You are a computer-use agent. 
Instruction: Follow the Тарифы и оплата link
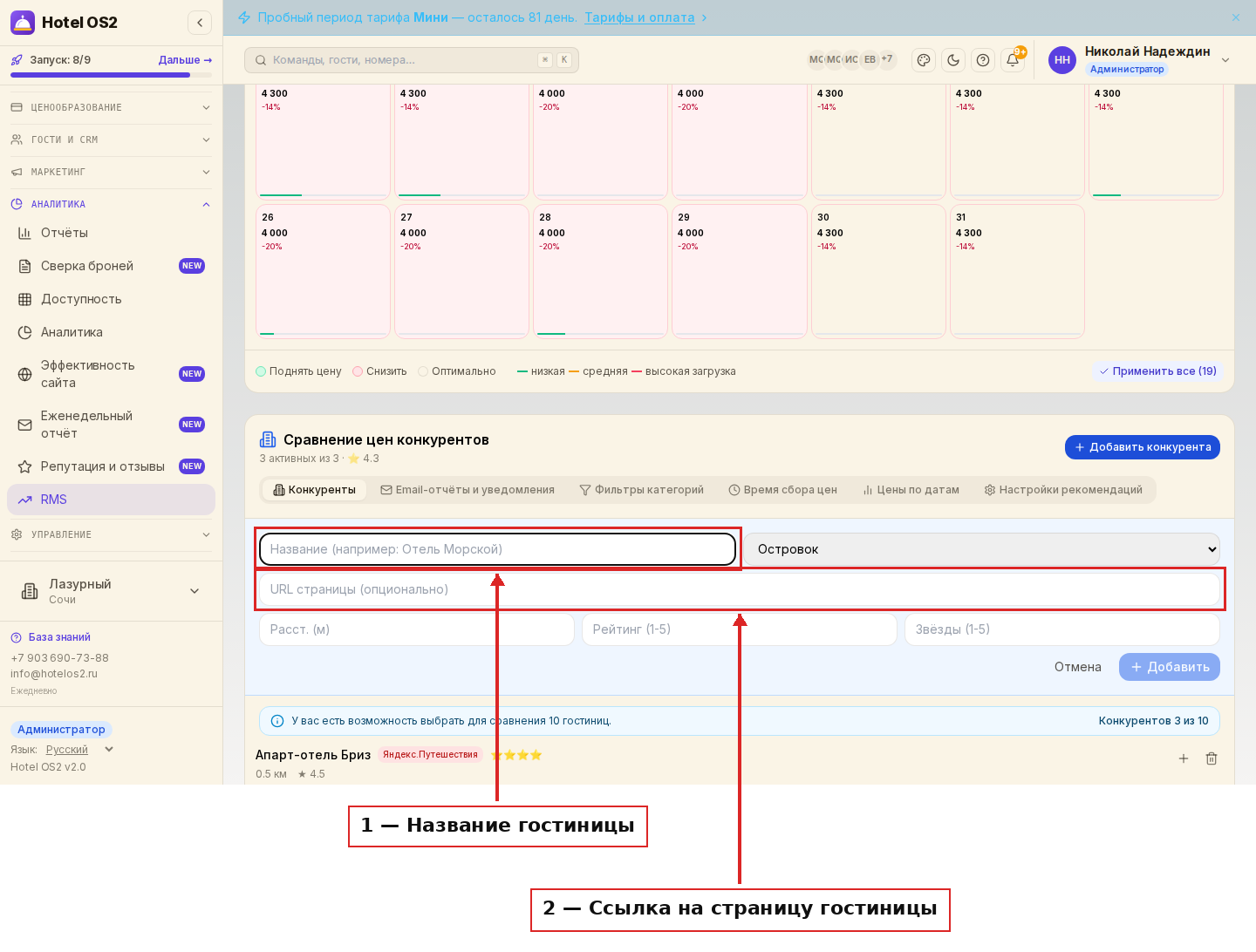(x=639, y=17)
